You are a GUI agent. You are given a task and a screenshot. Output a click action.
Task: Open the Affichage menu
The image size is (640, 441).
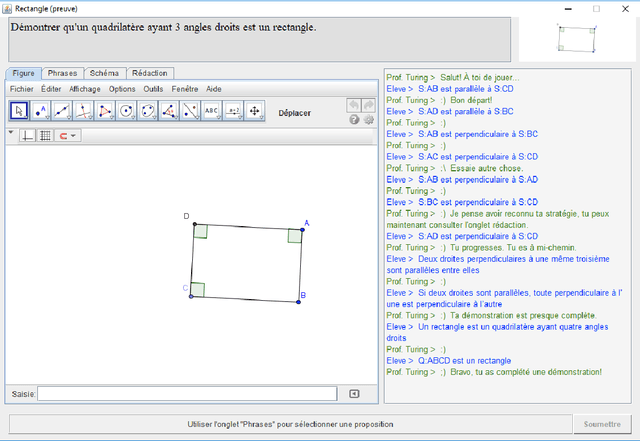point(85,89)
